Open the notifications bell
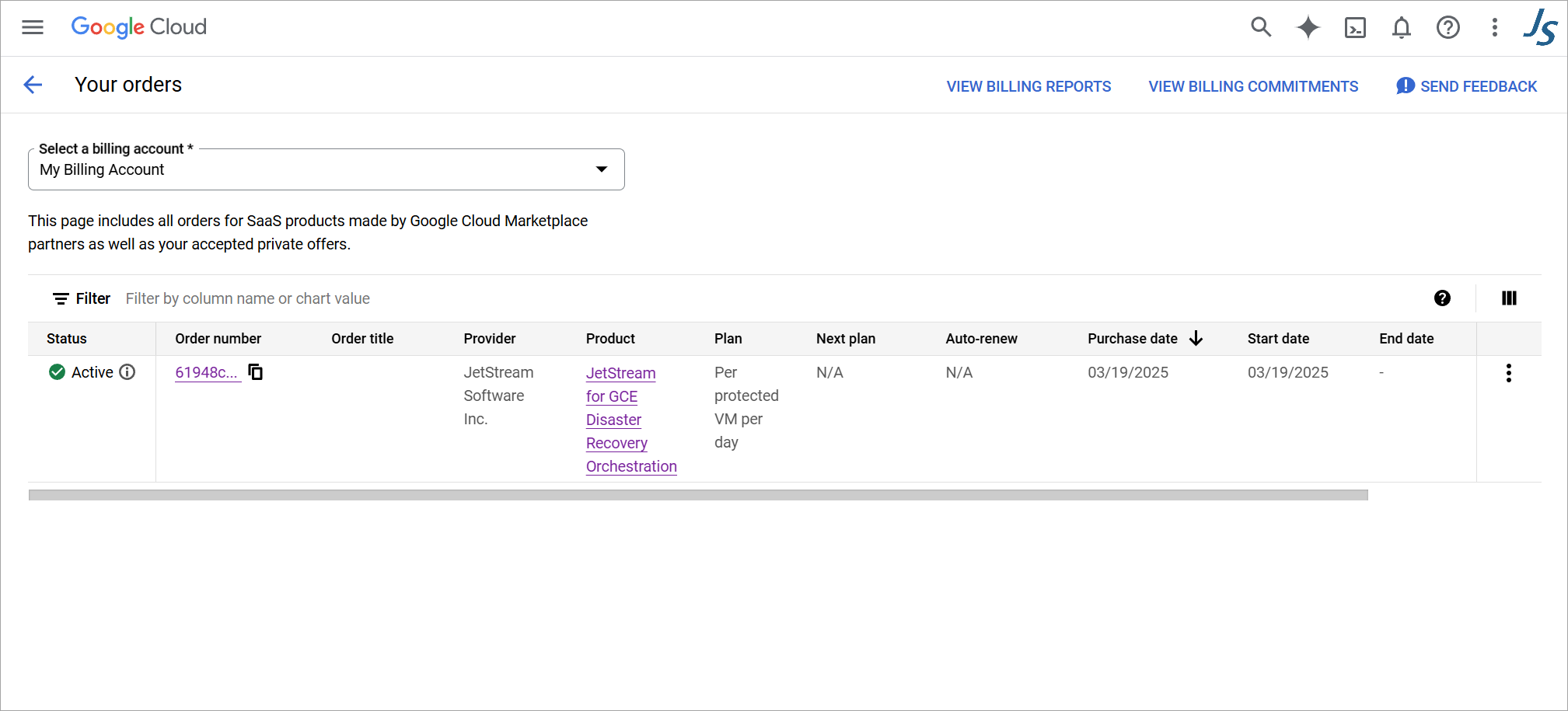 (x=1402, y=28)
